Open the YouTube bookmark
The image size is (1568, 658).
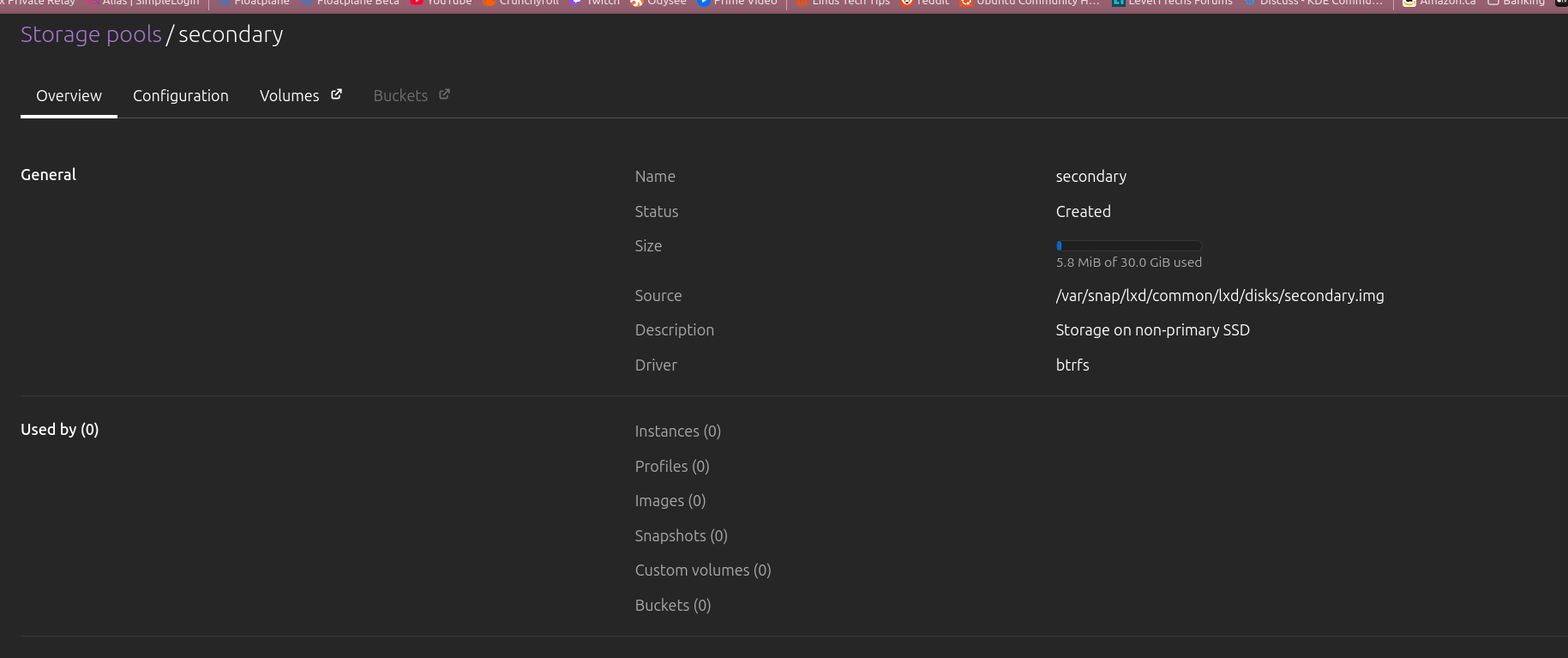(442, 3)
